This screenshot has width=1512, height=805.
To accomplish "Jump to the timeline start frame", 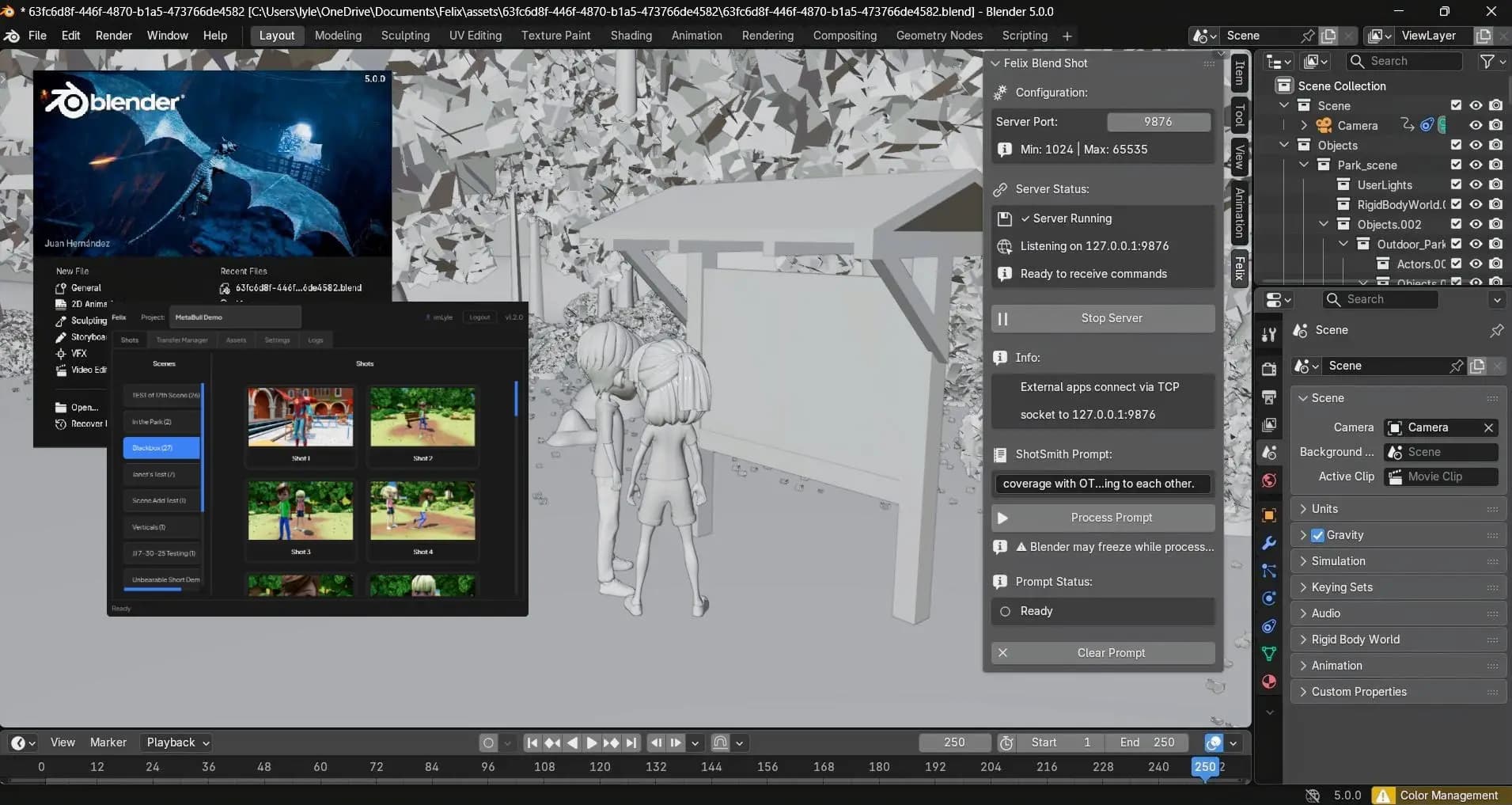I will 532,742.
